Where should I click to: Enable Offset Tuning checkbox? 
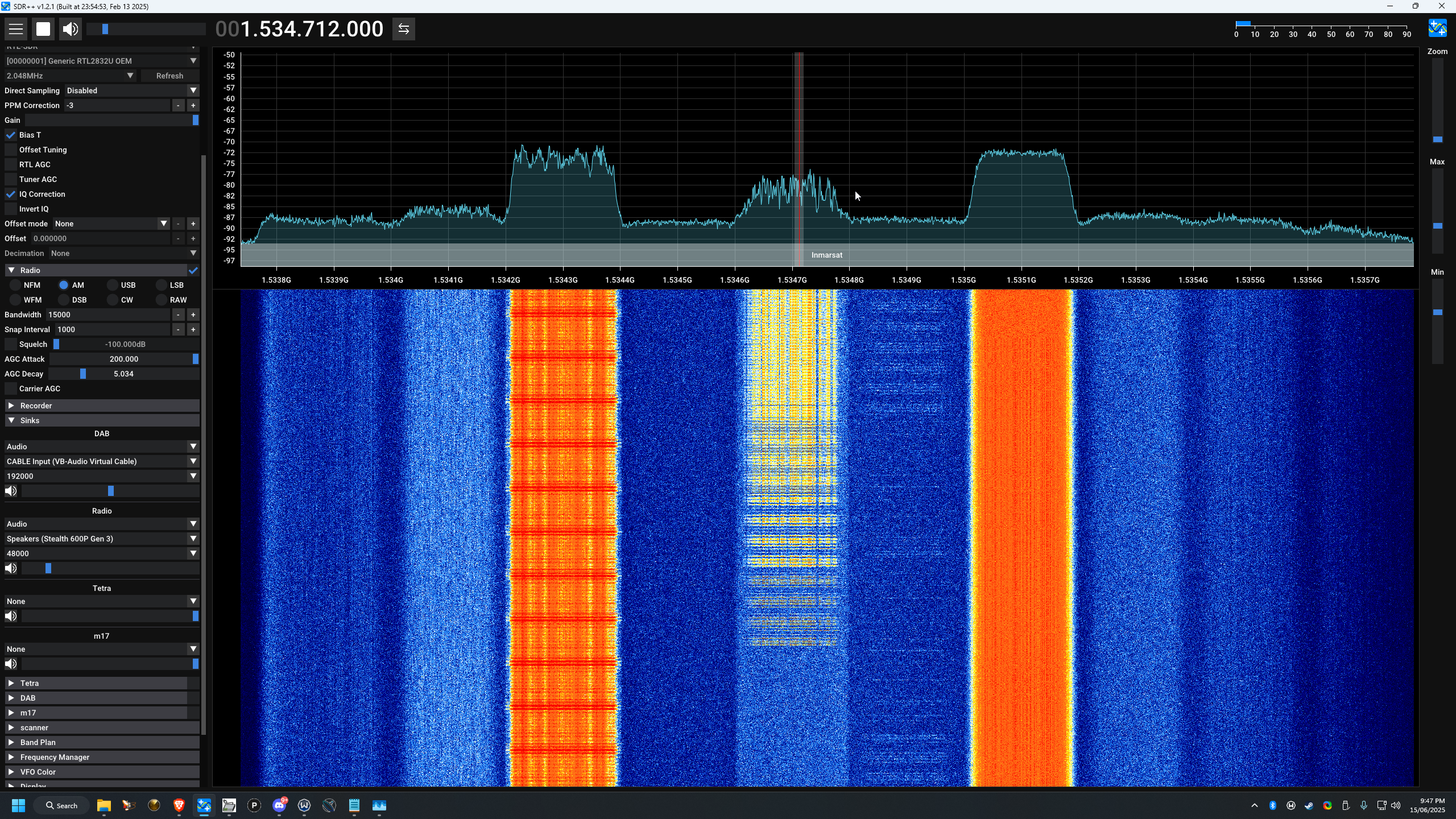11,150
